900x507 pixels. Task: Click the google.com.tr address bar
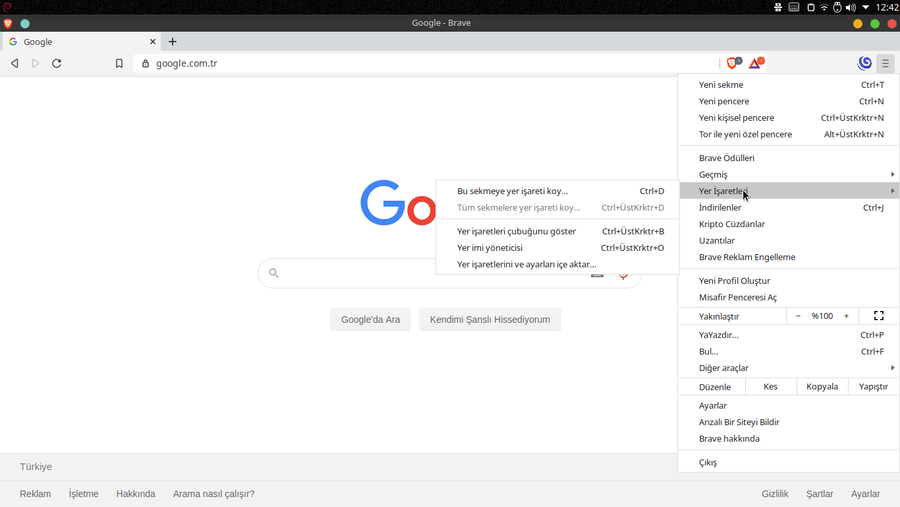tap(425, 63)
